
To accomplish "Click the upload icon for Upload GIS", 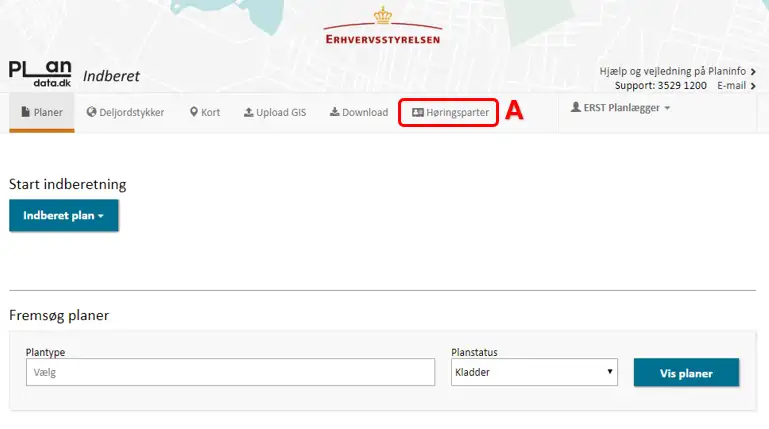I will 248,113.
